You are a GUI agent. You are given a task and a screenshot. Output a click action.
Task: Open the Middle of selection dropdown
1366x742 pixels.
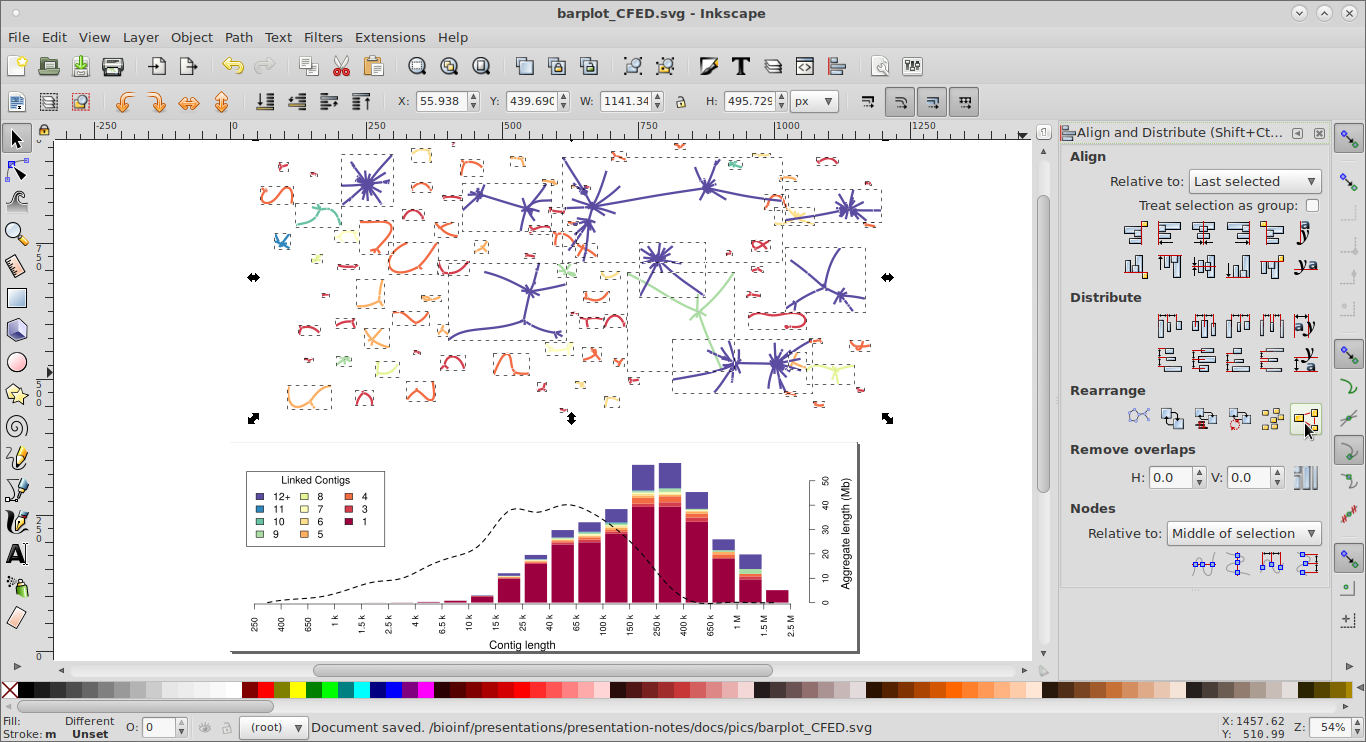point(1244,533)
